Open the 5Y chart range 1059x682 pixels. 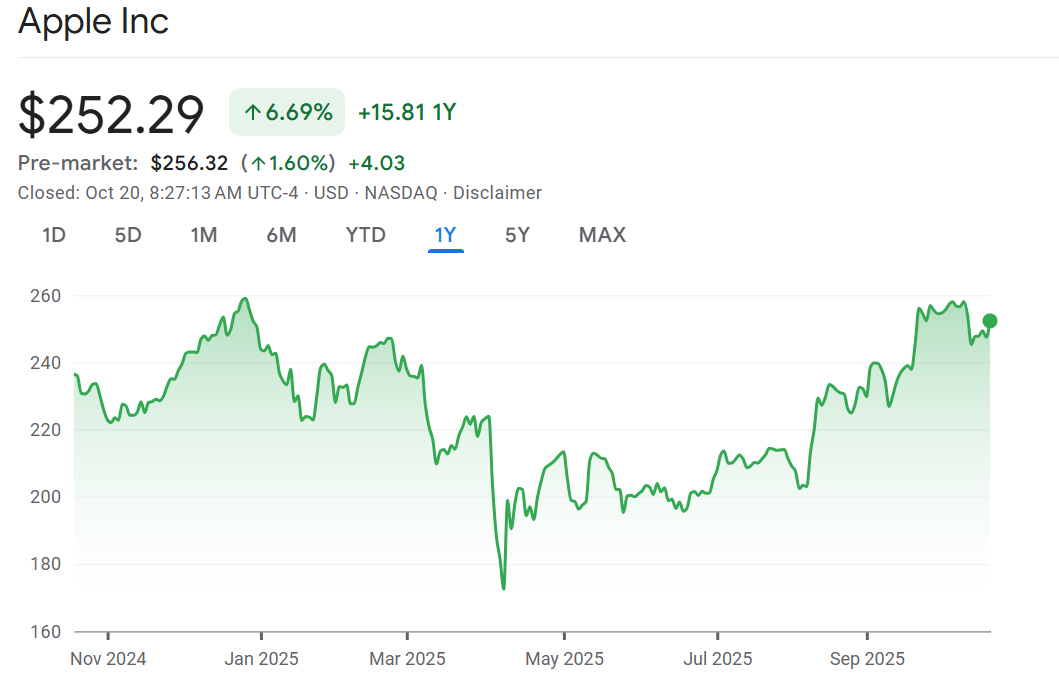point(517,235)
